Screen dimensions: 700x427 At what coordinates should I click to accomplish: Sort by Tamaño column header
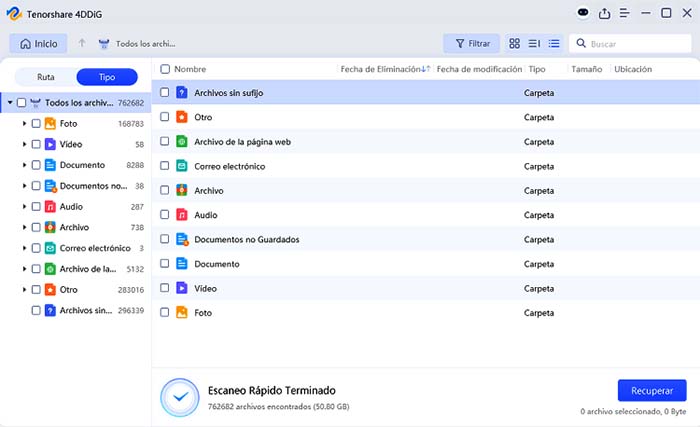pos(587,69)
